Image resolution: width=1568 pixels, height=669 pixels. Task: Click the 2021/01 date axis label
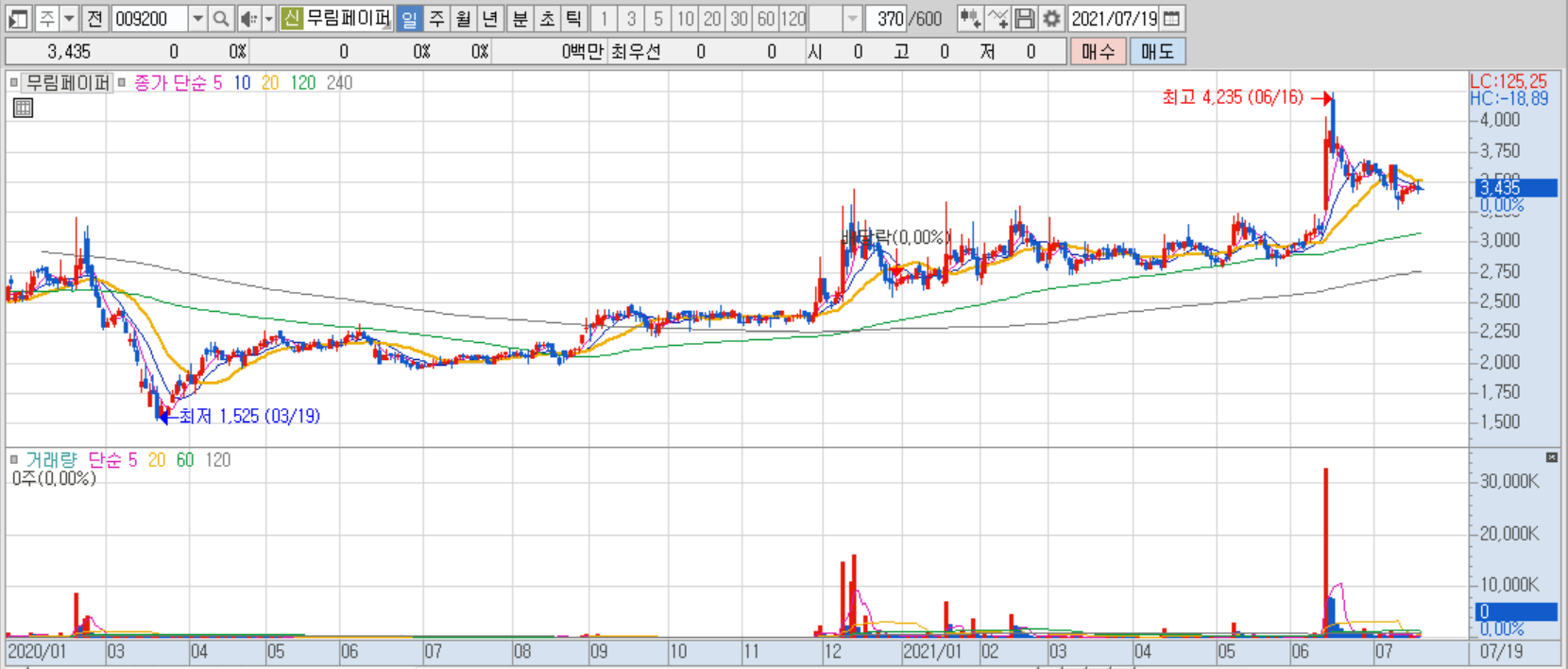tap(932, 651)
